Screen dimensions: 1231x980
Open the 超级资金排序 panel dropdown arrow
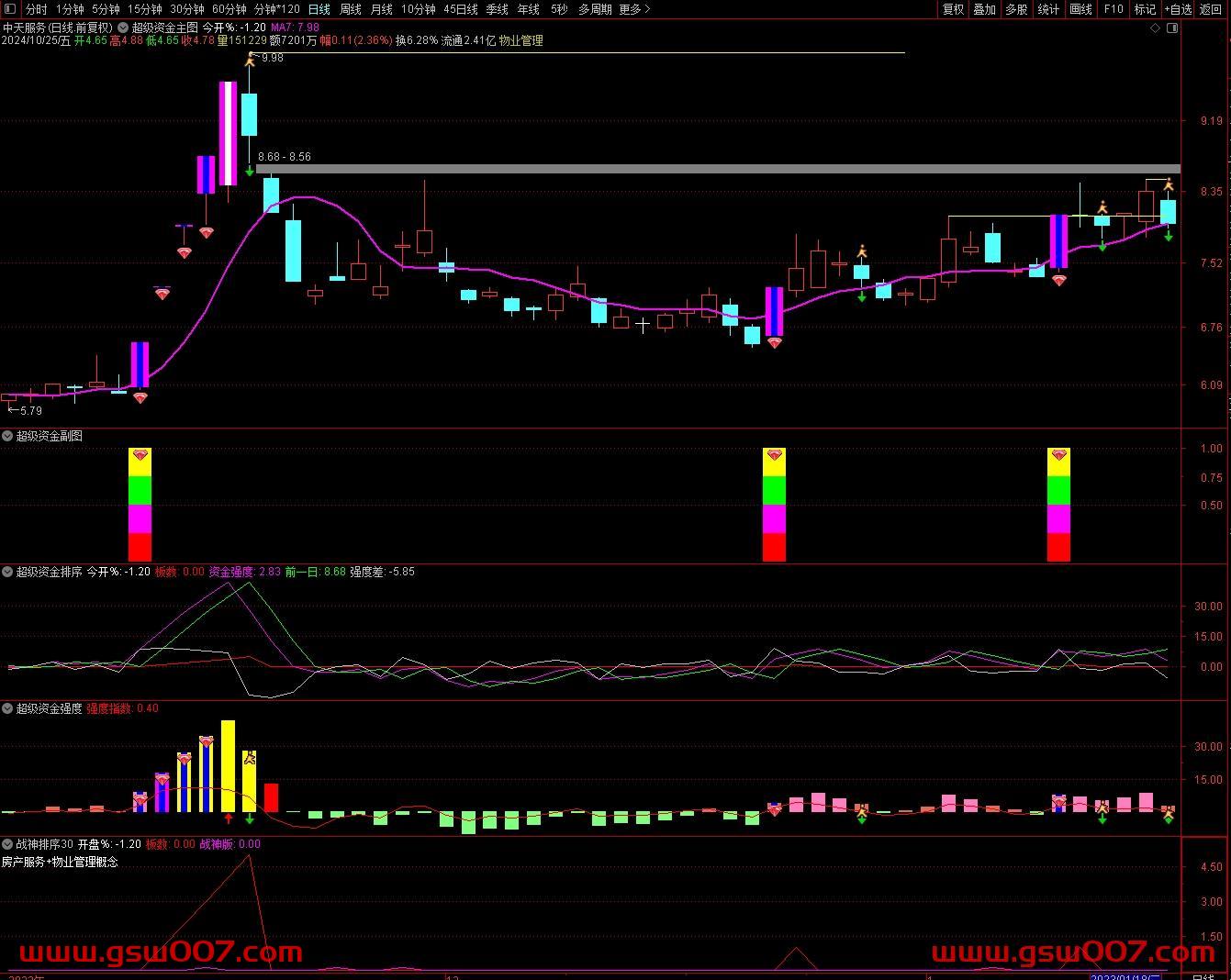point(8,572)
